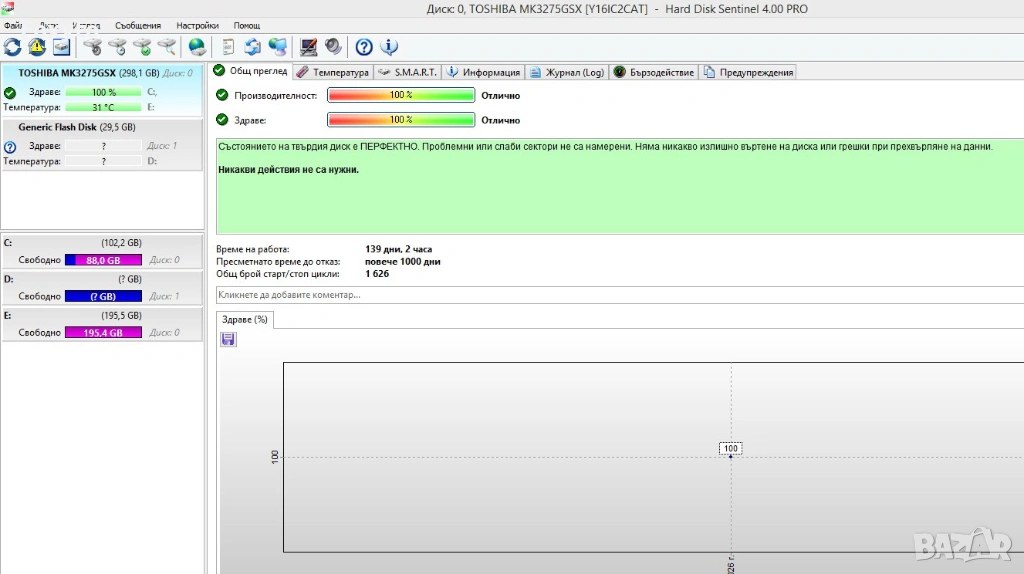The image size is (1024, 574).
Task: Click the refresh disk status toolbar icon
Action: pyautogui.click(x=12, y=47)
